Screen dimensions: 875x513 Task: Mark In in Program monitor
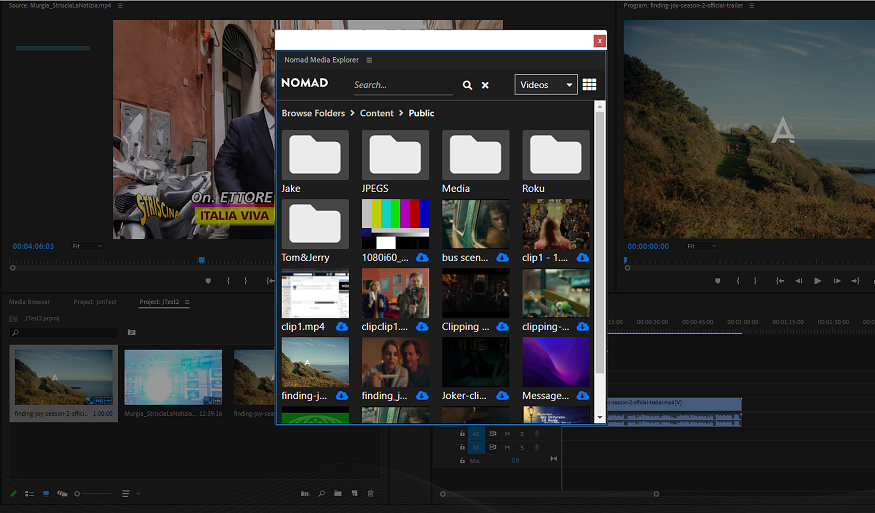pyautogui.click(x=738, y=281)
